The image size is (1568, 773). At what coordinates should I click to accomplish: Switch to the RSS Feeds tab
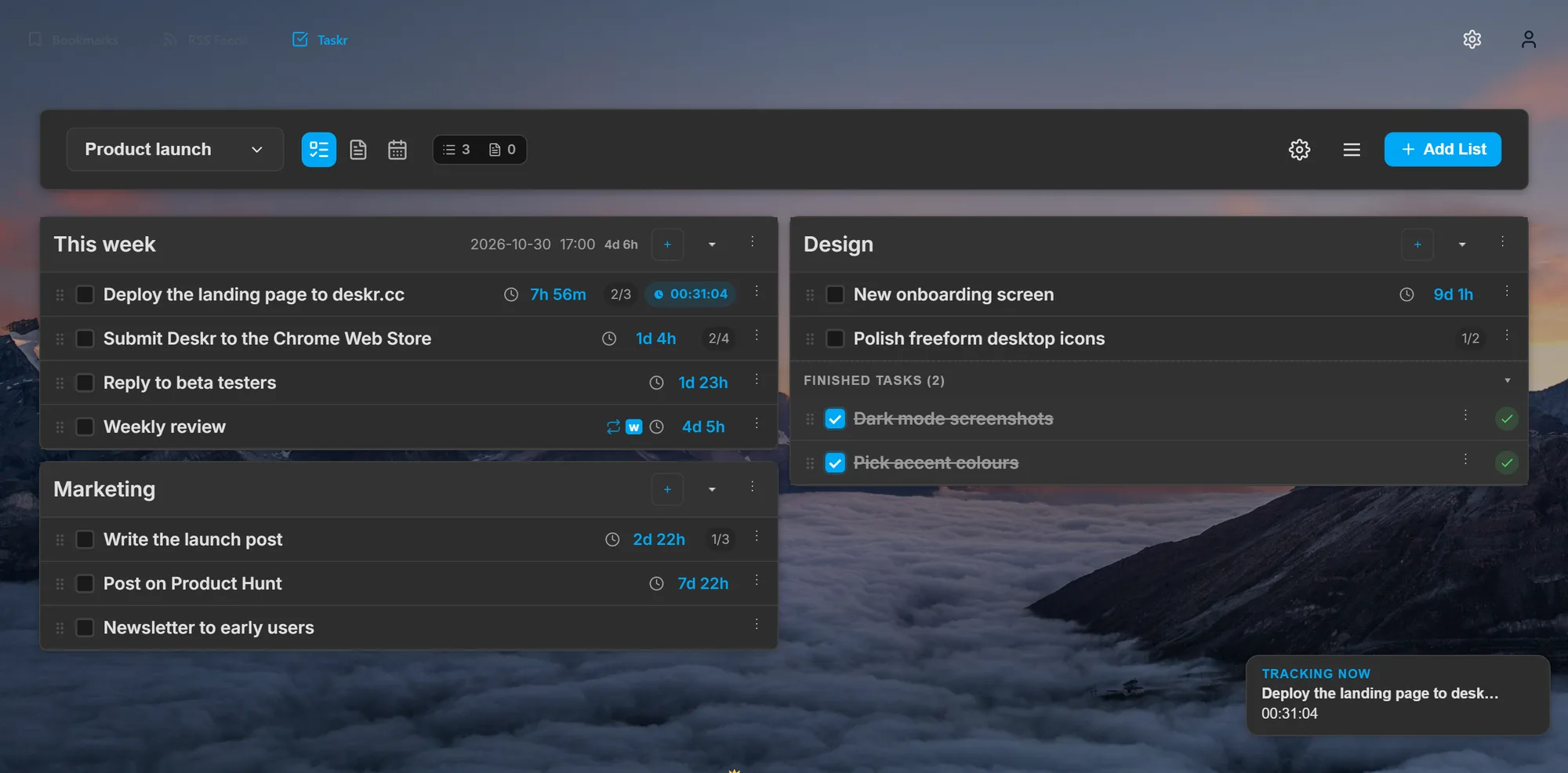205,40
